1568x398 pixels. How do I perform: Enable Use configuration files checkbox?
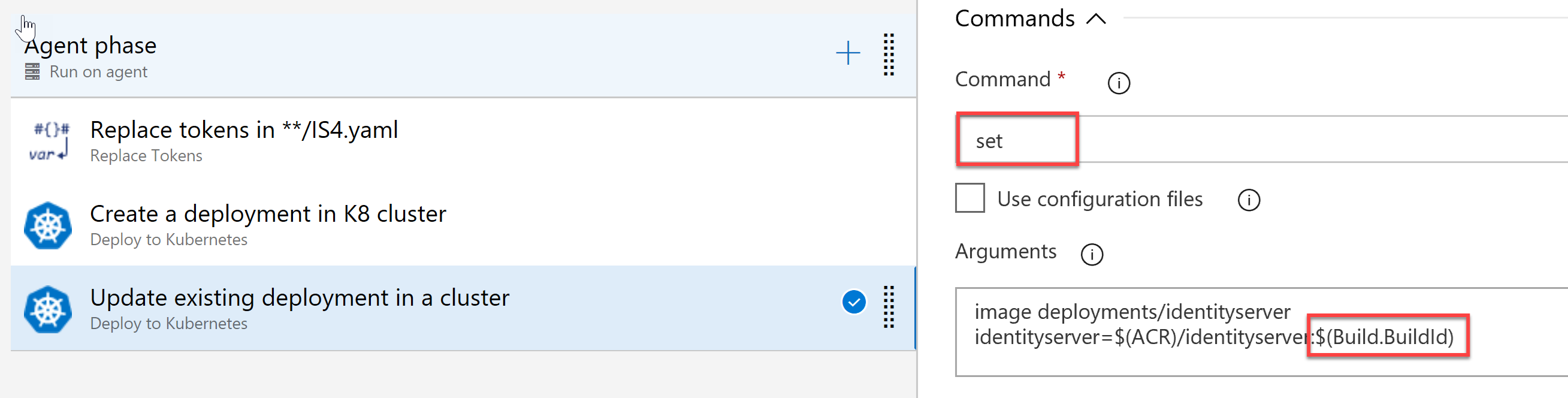pyautogui.click(x=969, y=198)
